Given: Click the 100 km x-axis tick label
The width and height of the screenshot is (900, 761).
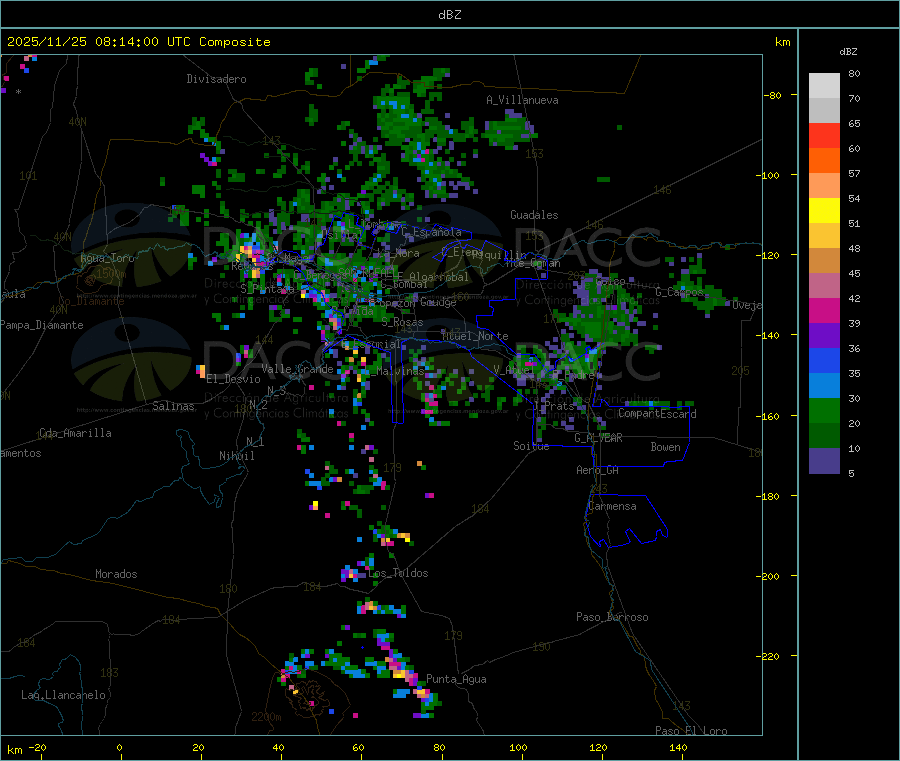Looking at the screenshot, I should (x=518, y=747).
